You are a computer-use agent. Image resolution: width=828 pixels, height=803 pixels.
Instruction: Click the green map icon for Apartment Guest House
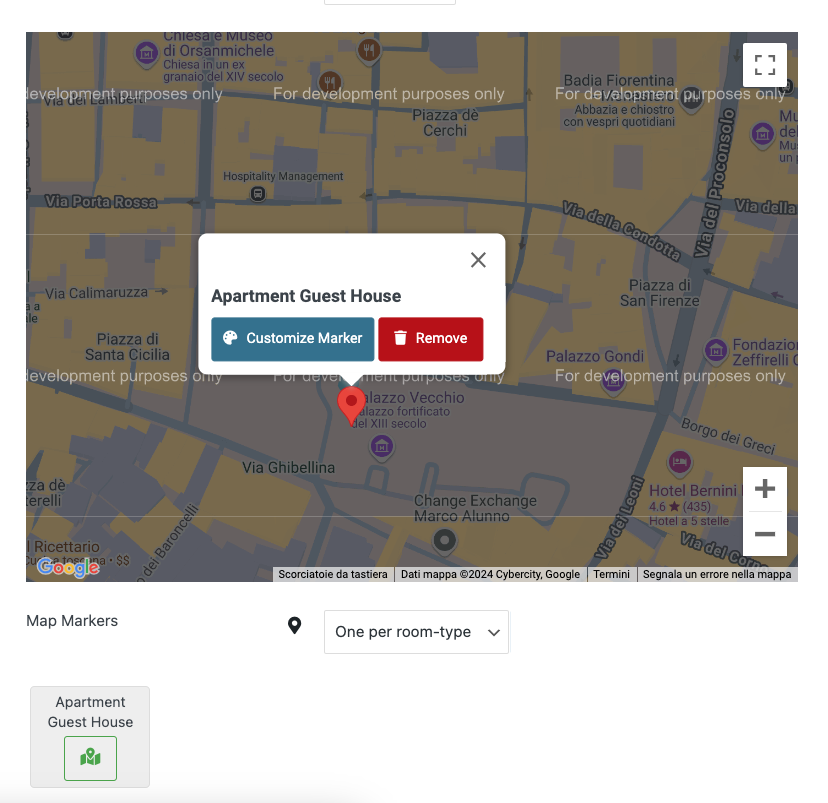pos(90,758)
